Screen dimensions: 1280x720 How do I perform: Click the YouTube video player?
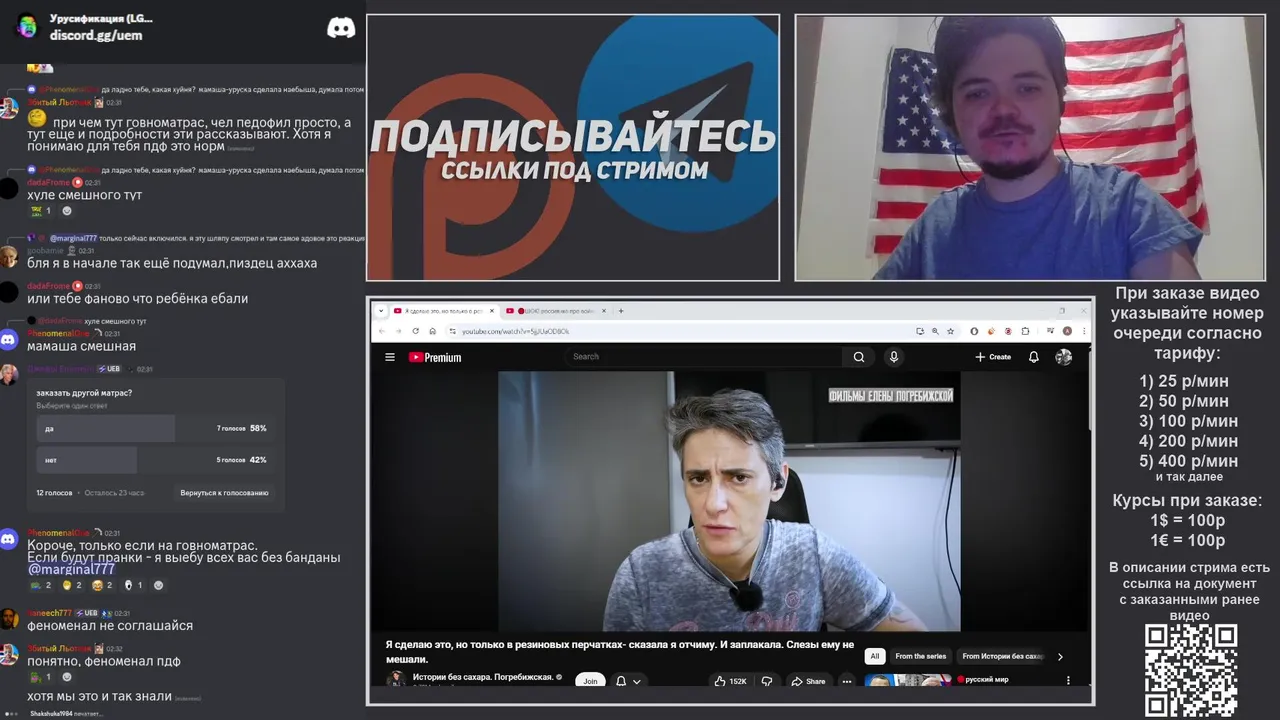point(729,501)
